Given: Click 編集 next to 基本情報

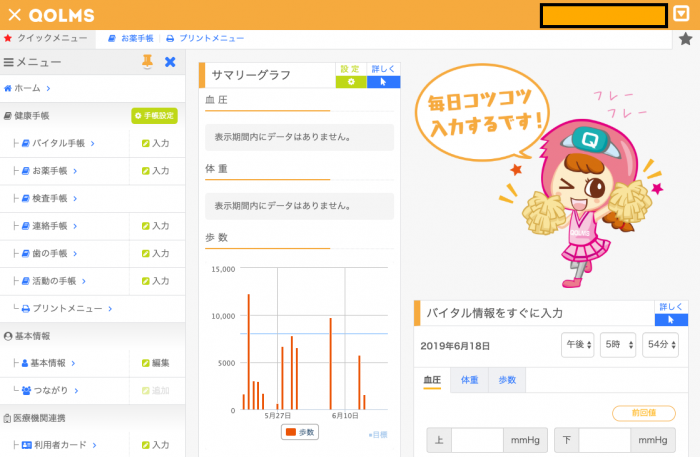Looking at the screenshot, I should tap(155, 363).
